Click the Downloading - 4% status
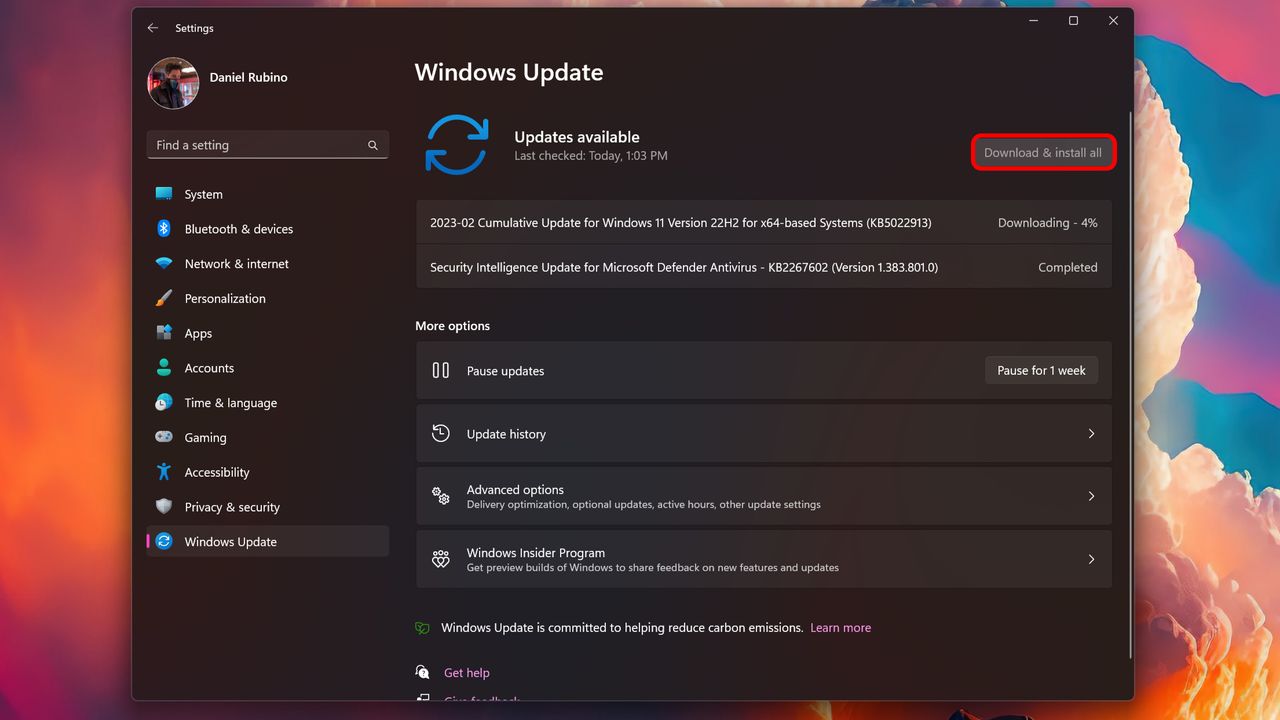 click(1047, 223)
